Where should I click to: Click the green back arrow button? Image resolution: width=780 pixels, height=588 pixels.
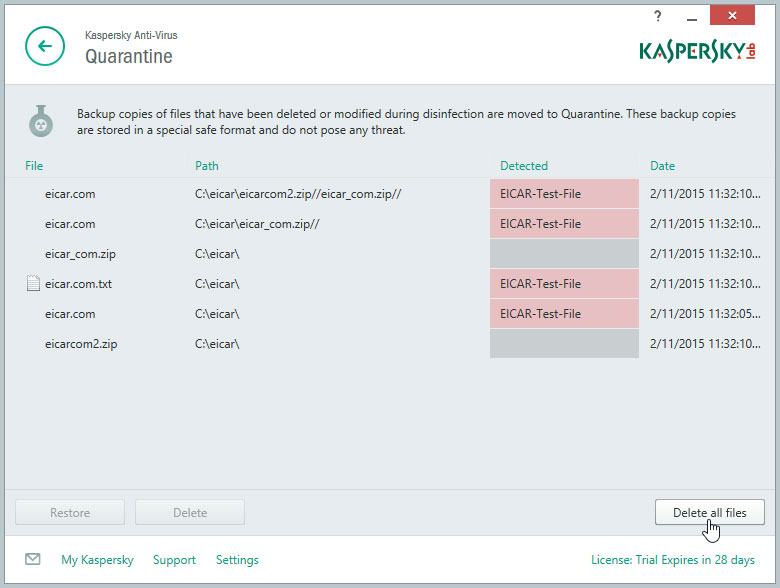43,46
